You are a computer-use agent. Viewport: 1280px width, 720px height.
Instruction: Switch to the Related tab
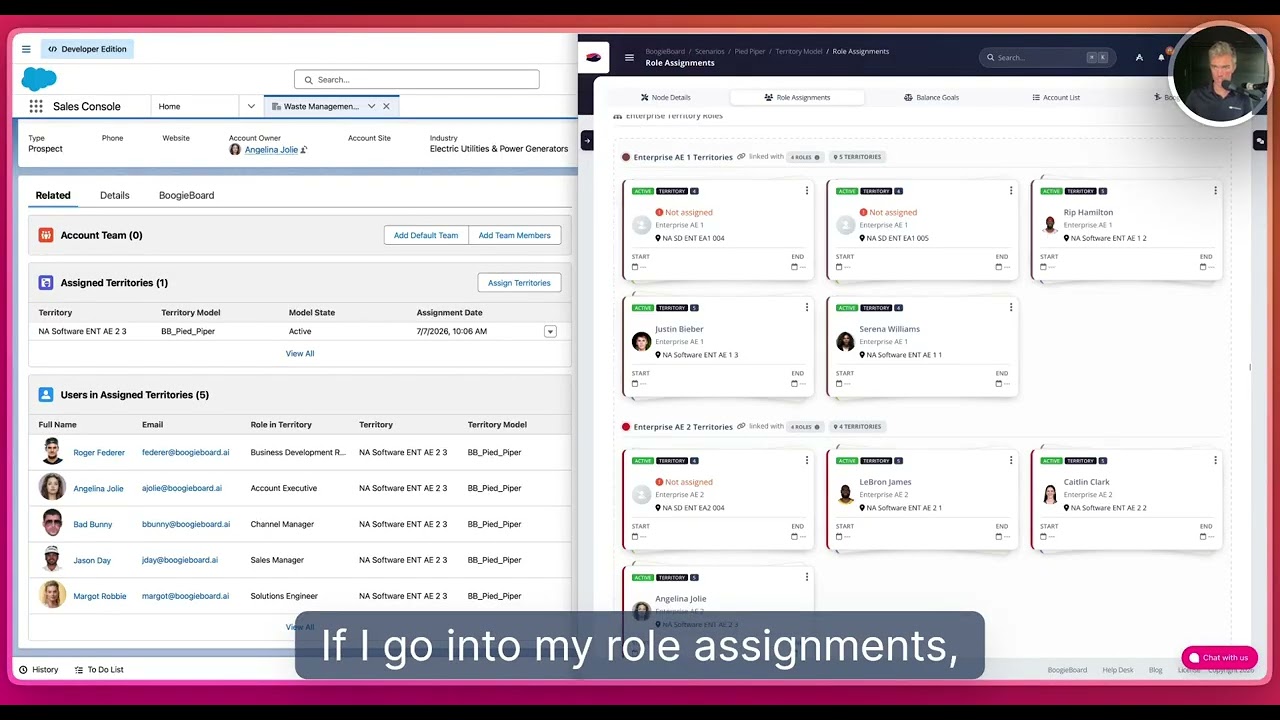tap(53, 195)
